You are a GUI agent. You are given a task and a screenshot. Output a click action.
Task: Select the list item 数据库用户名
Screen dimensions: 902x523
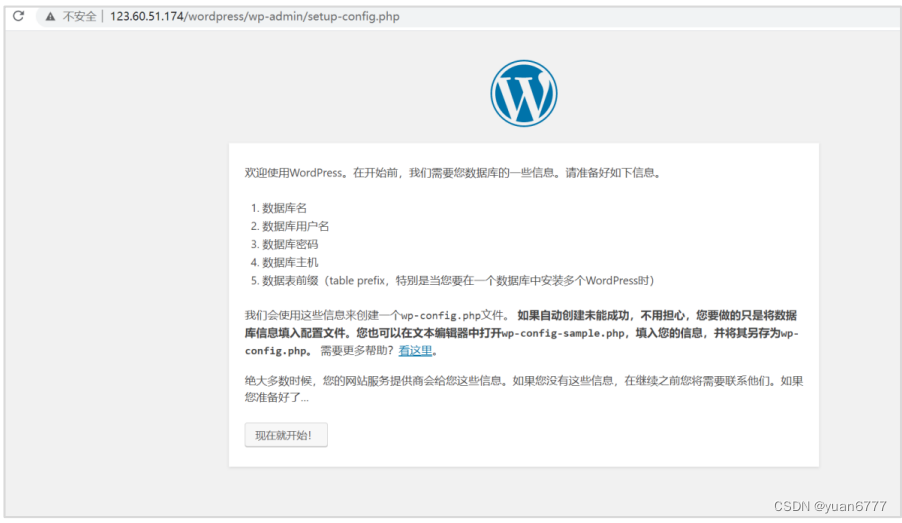click(x=296, y=226)
